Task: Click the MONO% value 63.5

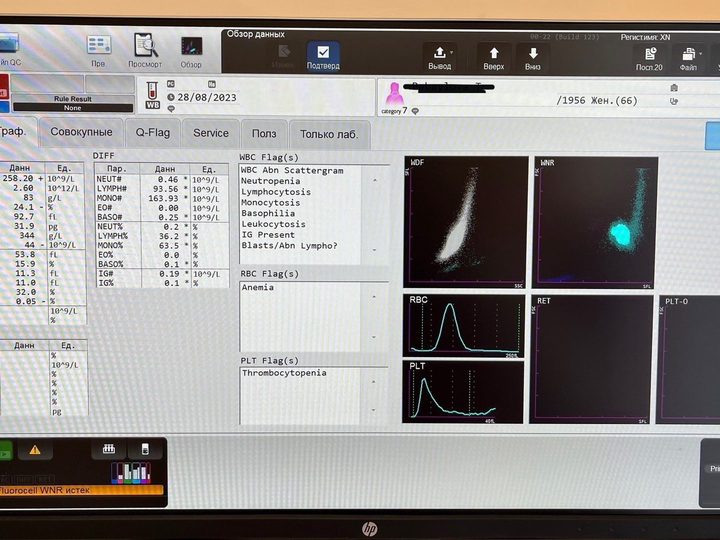Action: (171, 245)
